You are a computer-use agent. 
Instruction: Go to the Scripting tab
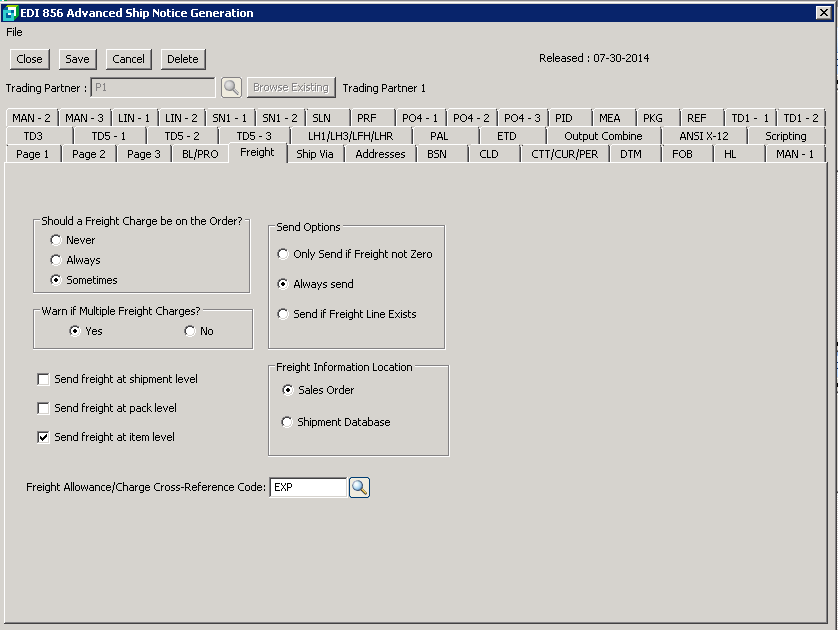(785, 136)
